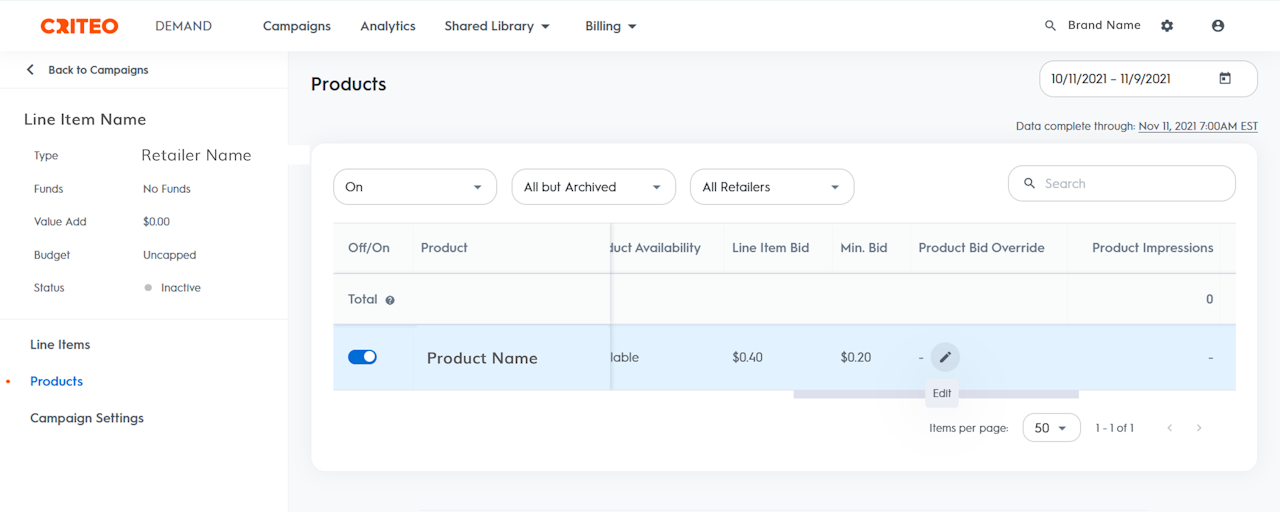The width and height of the screenshot is (1280, 512).
Task: Open the On status filter dropdown
Action: click(x=415, y=187)
